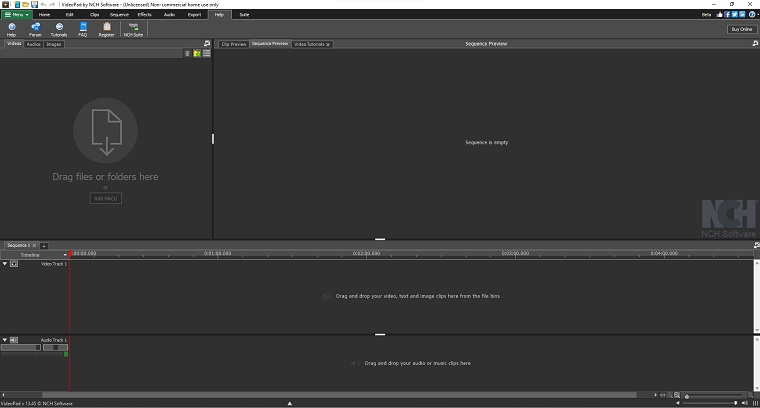Click the dropdown arrow next to top-right help icon
Screen dimensions: 760x408
757,15
